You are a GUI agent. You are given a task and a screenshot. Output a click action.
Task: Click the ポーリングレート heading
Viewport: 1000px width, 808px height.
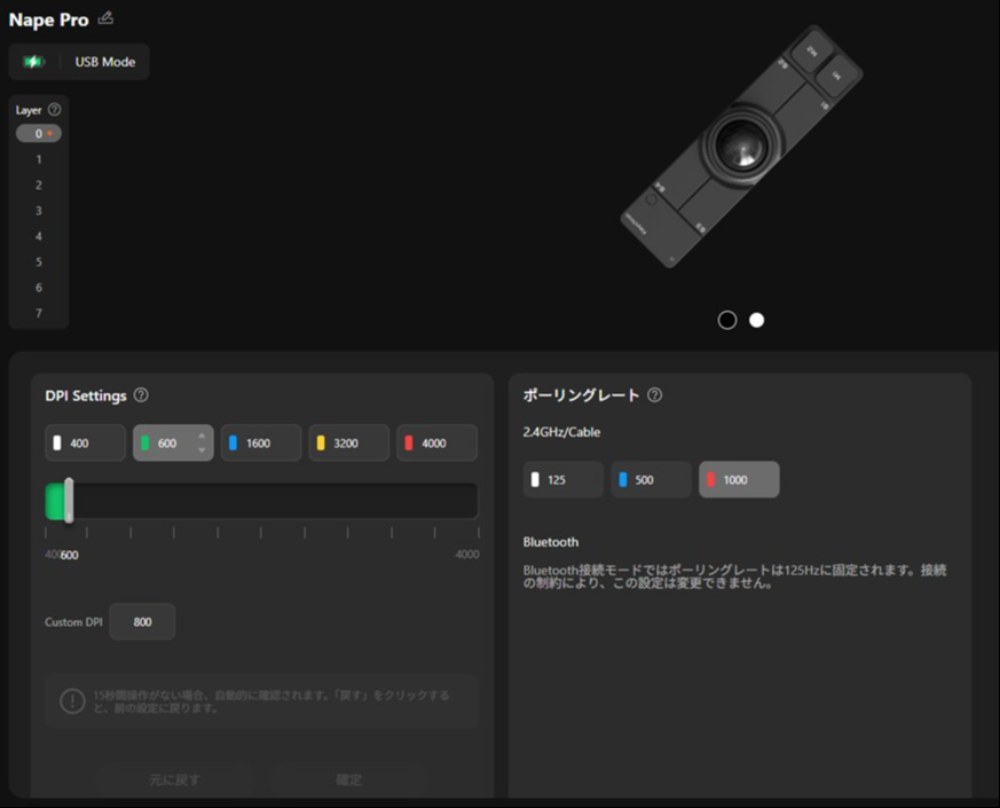(x=581, y=395)
